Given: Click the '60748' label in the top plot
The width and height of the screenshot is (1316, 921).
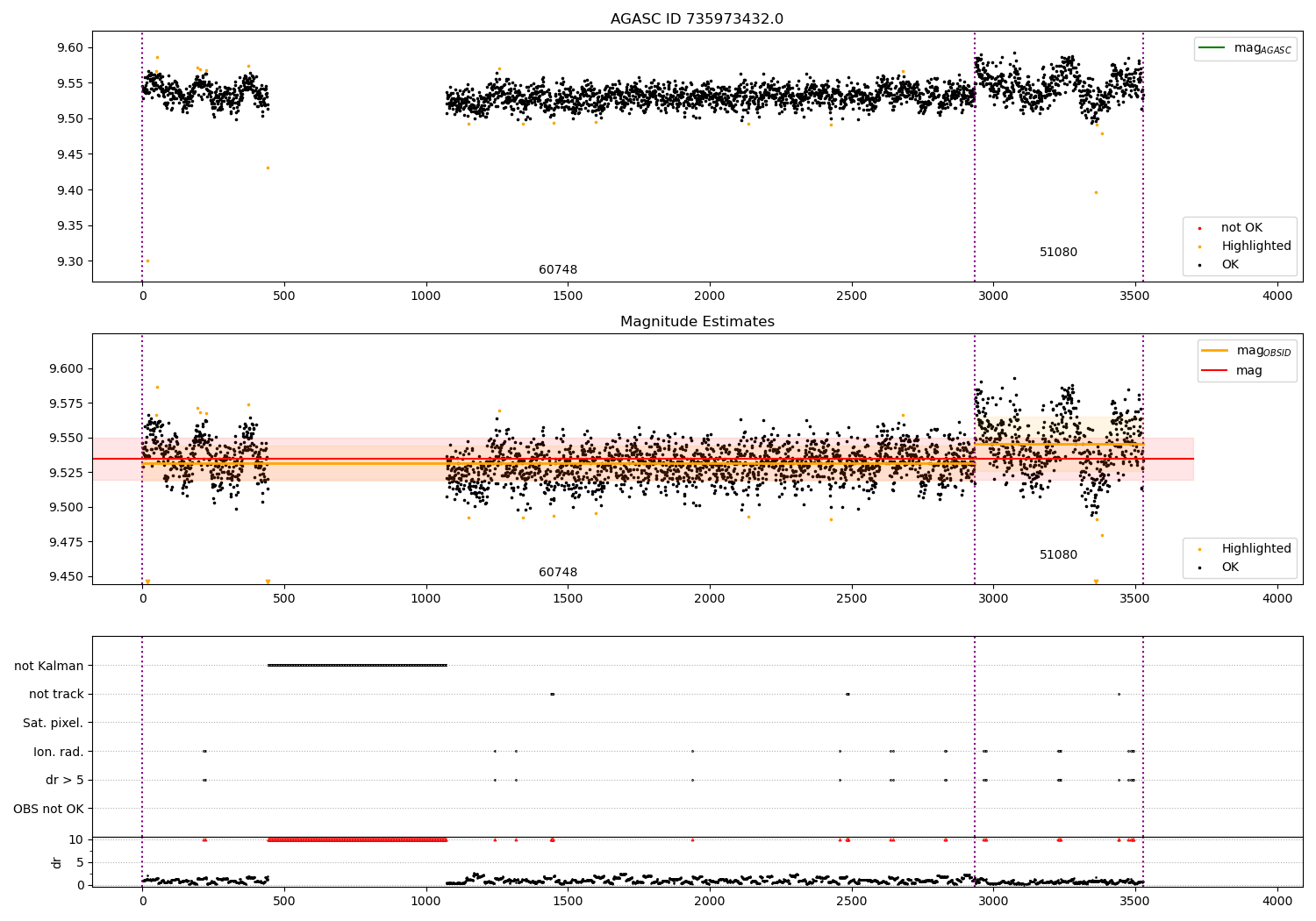Looking at the screenshot, I should (x=558, y=270).
